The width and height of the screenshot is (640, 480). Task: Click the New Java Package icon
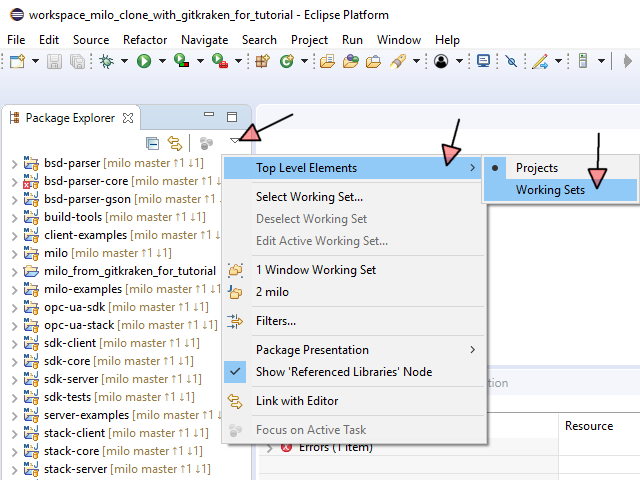(x=262, y=61)
